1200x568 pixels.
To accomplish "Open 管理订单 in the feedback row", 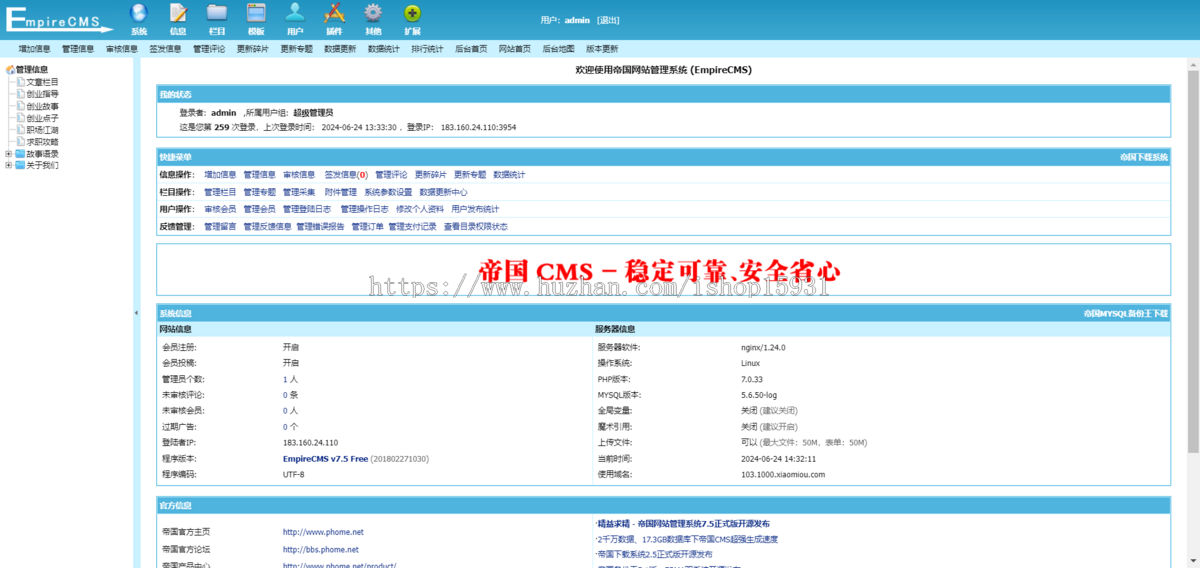I will tap(367, 226).
